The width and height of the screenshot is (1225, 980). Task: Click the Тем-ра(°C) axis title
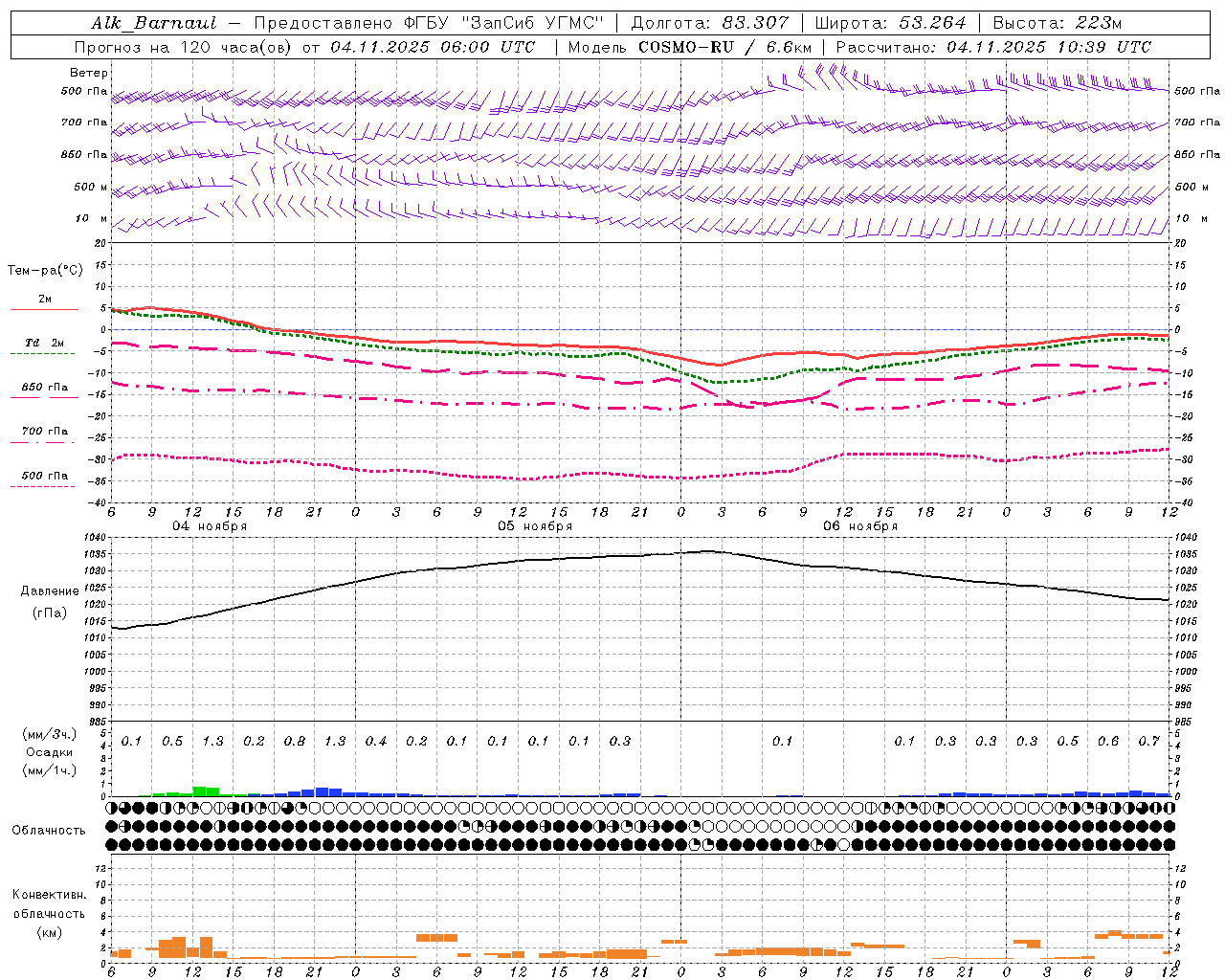tap(45, 270)
